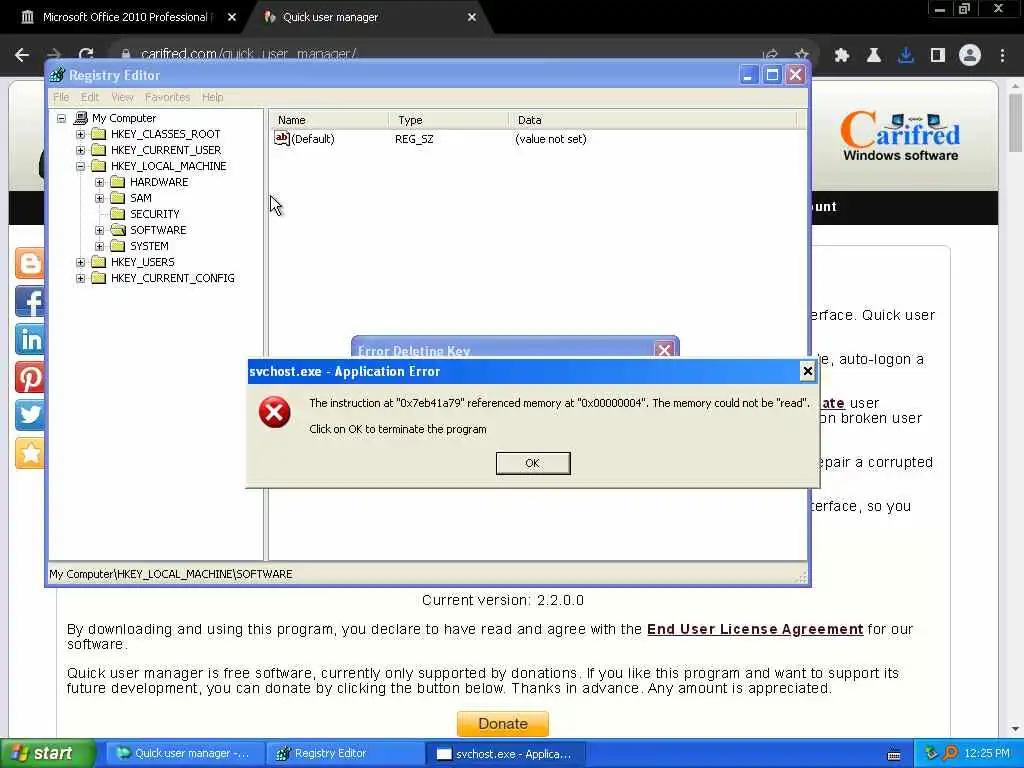Select the REG_SZ type cell
The width and height of the screenshot is (1024, 768).
(x=414, y=139)
